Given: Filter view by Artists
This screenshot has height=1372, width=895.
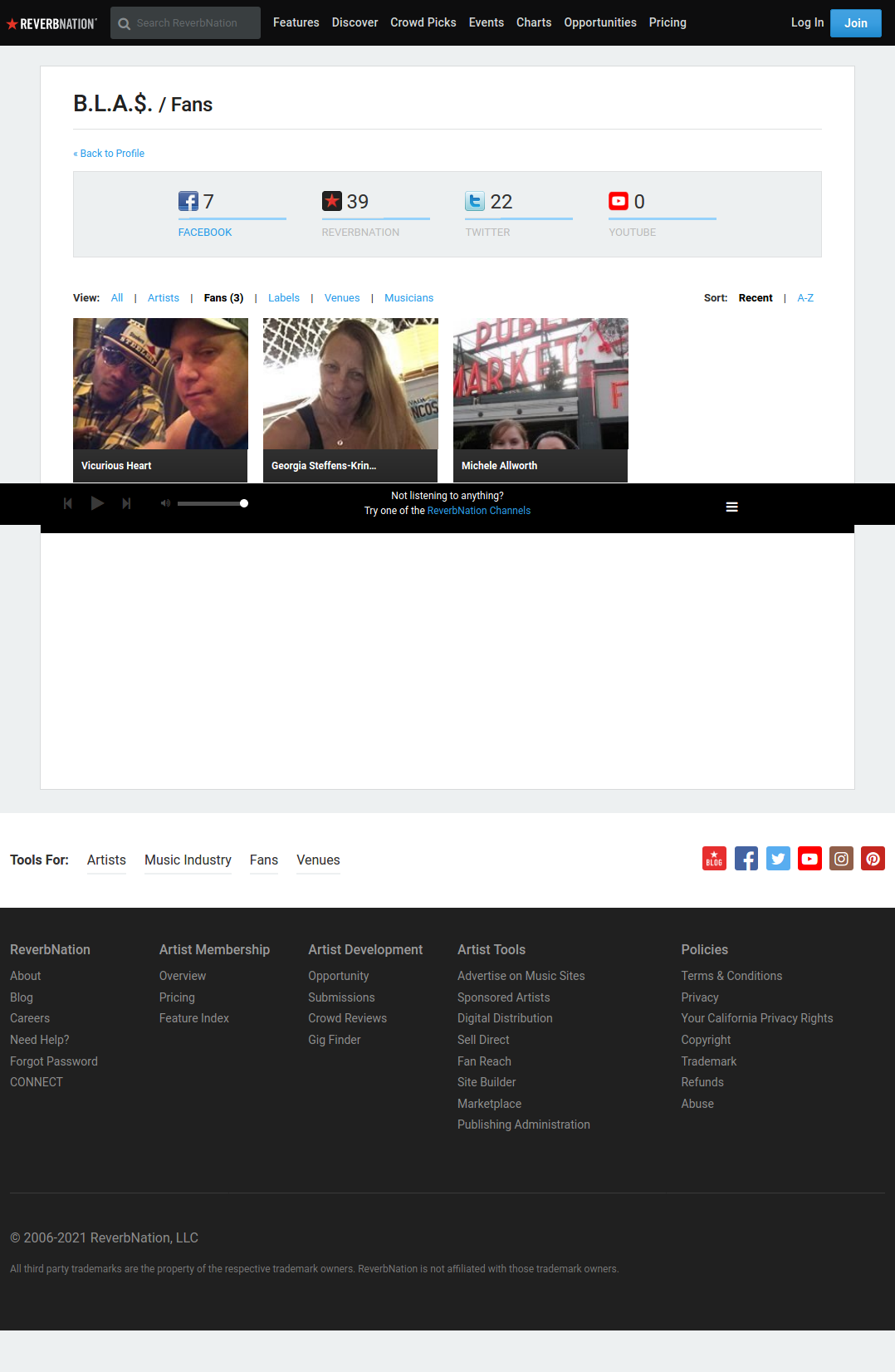Looking at the screenshot, I should pyautogui.click(x=164, y=298).
